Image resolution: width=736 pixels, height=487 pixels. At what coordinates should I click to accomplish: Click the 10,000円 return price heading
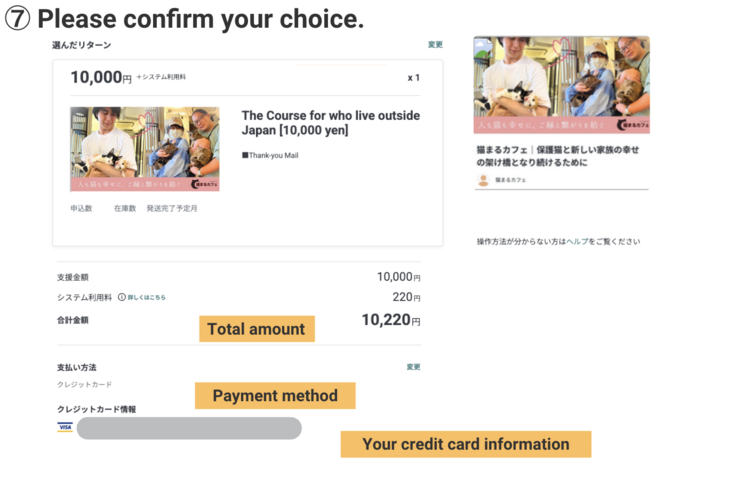coord(100,78)
